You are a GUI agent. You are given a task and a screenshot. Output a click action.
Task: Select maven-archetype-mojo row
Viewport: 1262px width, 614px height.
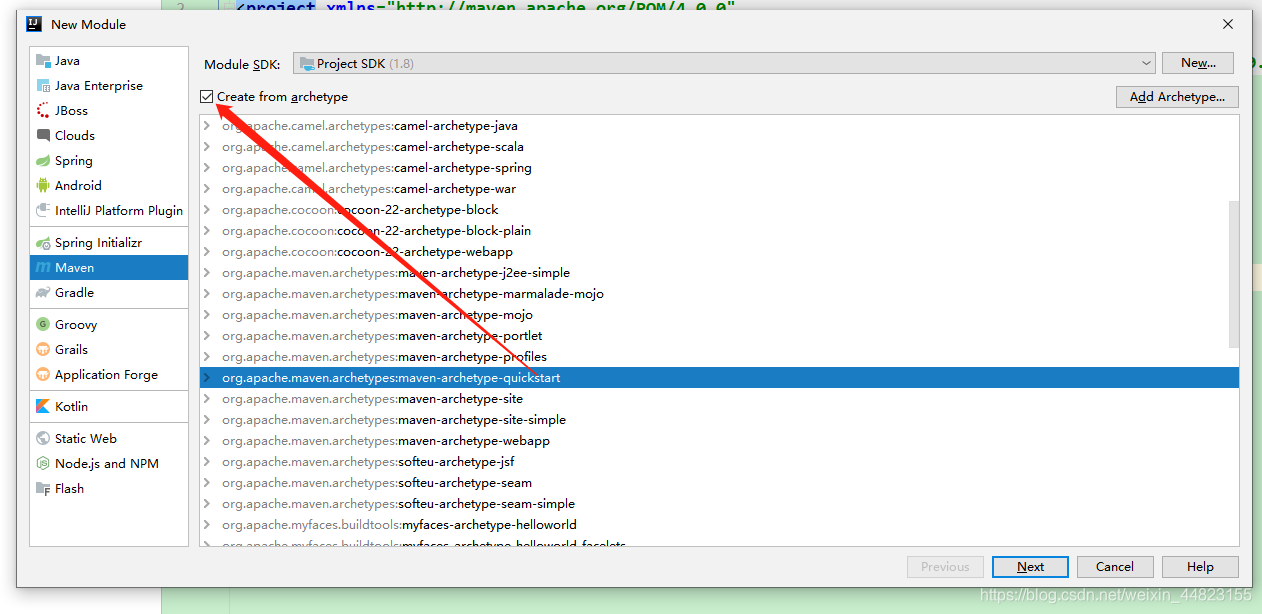[x=720, y=315]
